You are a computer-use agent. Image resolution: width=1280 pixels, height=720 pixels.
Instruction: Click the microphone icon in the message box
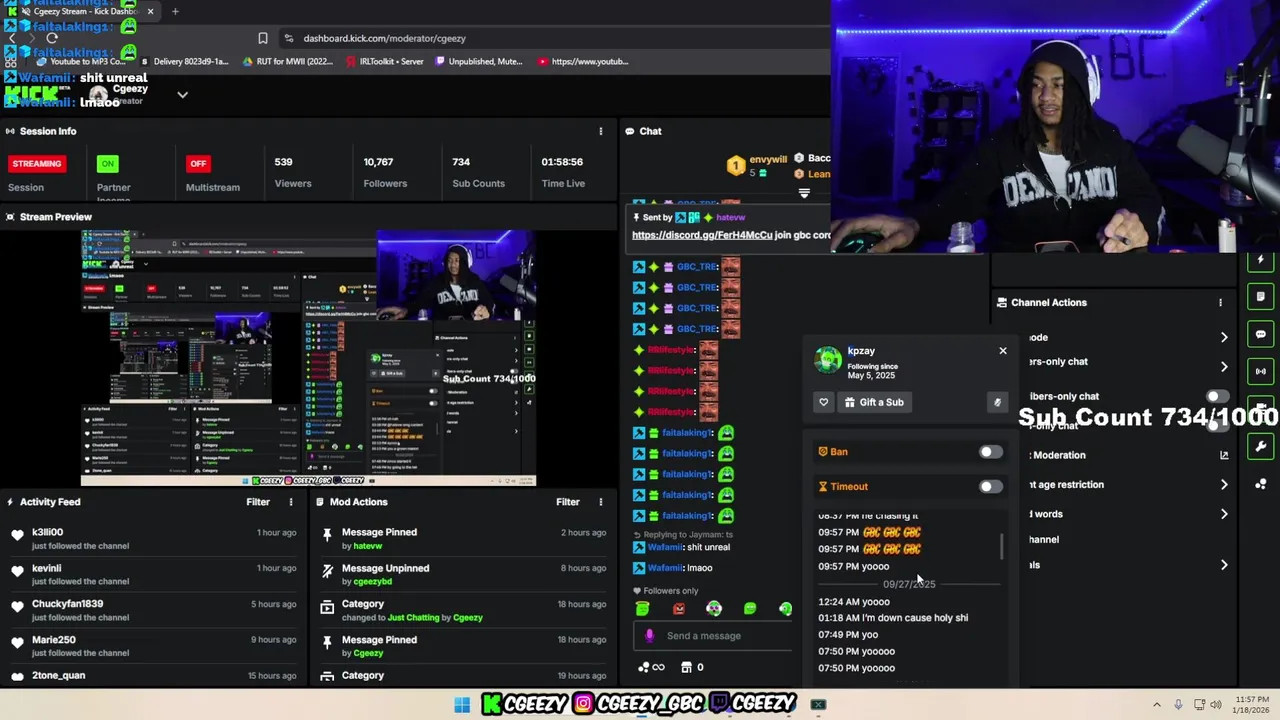pos(649,636)
